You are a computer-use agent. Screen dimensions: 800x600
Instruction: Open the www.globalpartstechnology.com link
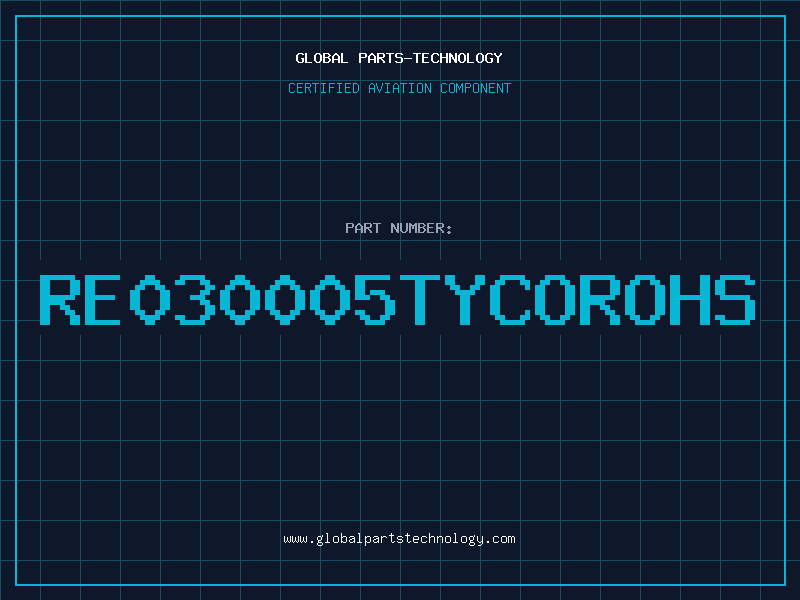pos(399,539)
